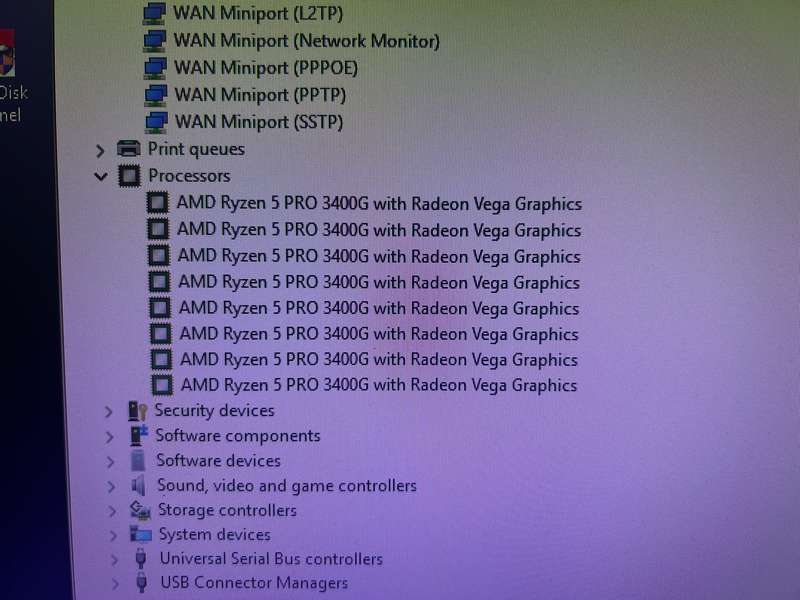The width and height of the screenshot is (800, 600).
Task: Click the Software devices icon
Action: coord(138,461)
